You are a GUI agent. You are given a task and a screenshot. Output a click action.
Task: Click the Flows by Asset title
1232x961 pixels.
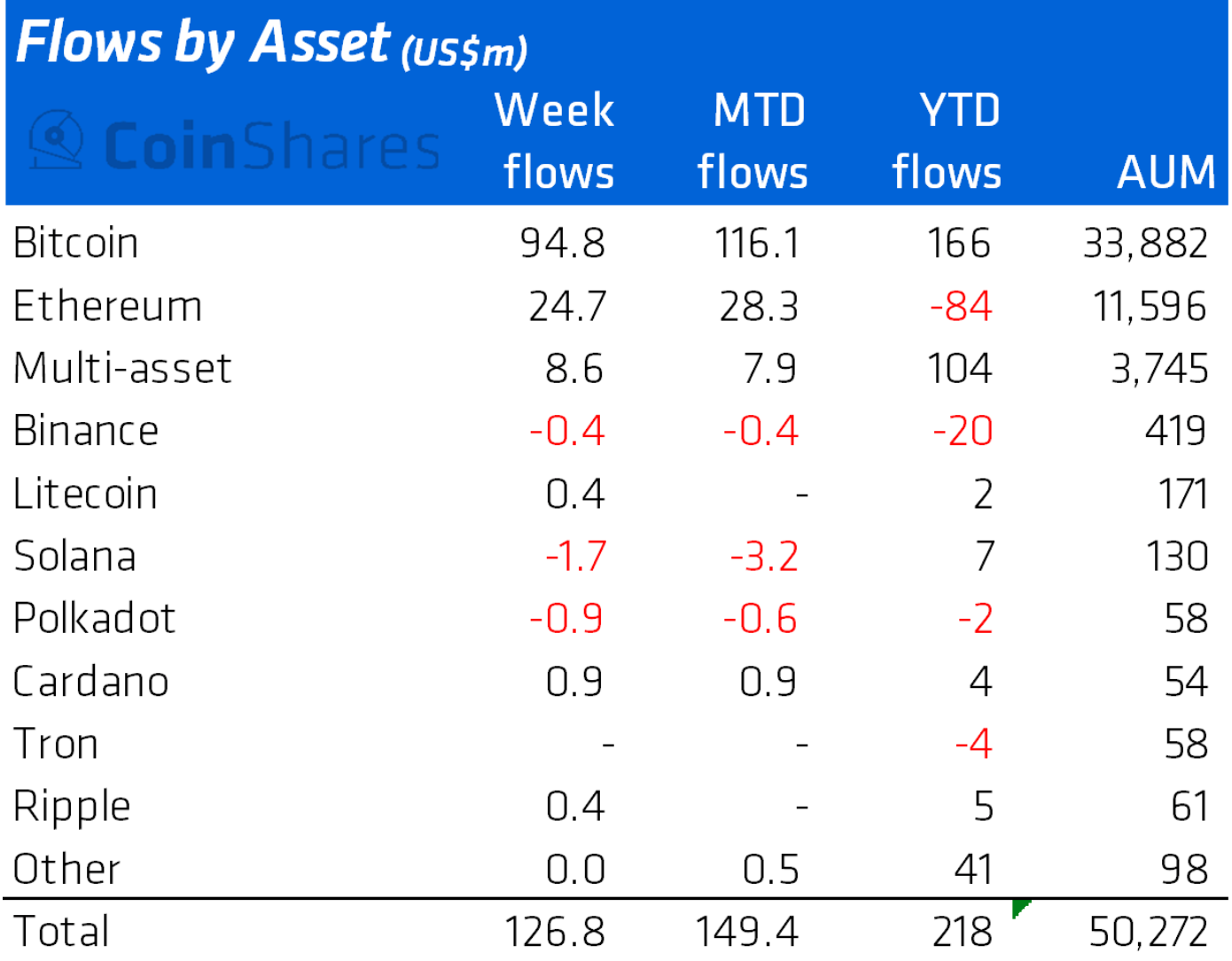click(x=204, y=43)
